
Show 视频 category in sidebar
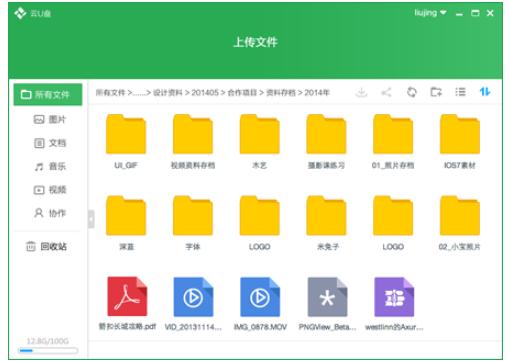(x=50, y=190)
